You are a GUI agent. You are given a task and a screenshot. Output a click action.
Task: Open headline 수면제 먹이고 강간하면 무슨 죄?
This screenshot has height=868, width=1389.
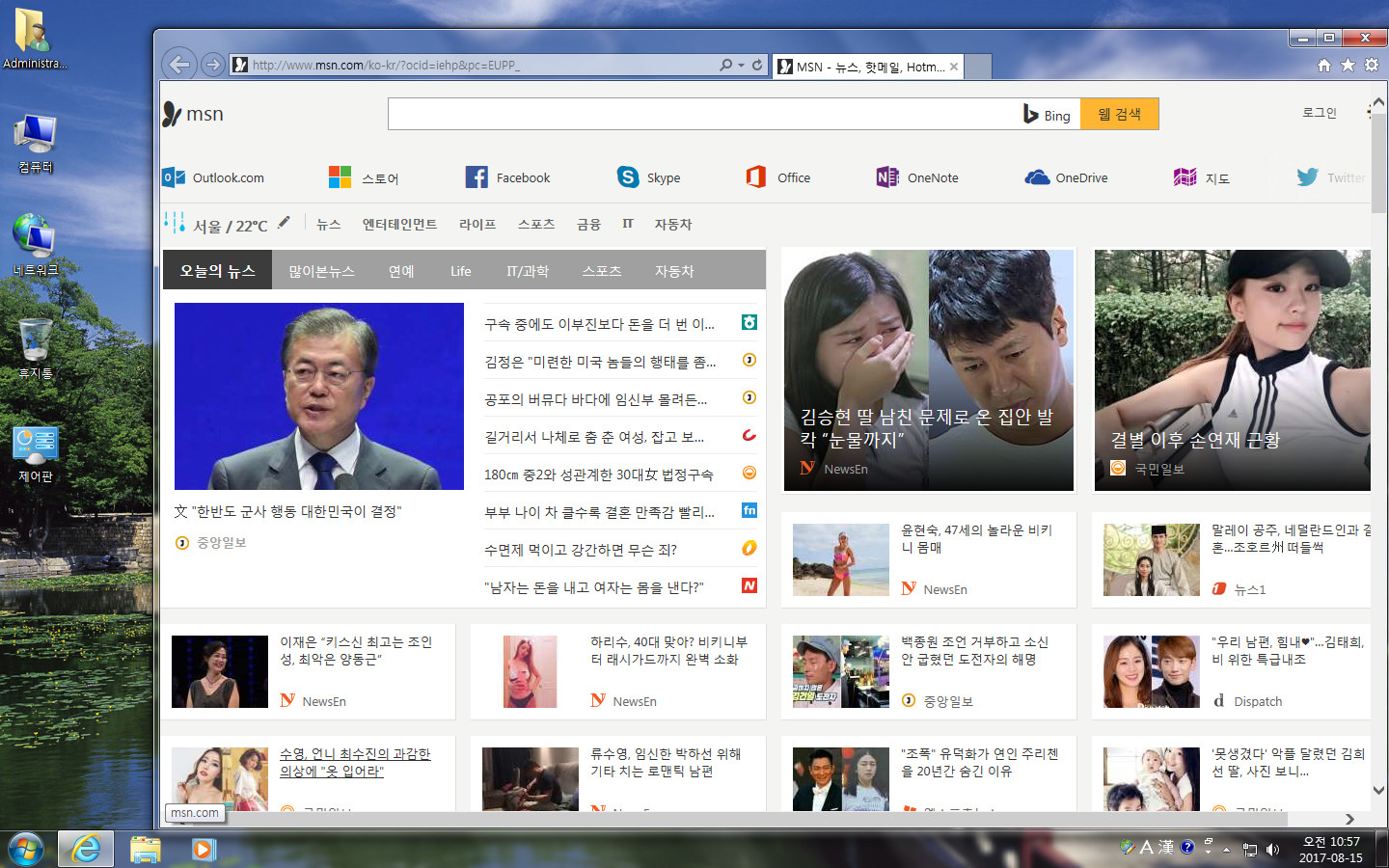tap(581, 550)
